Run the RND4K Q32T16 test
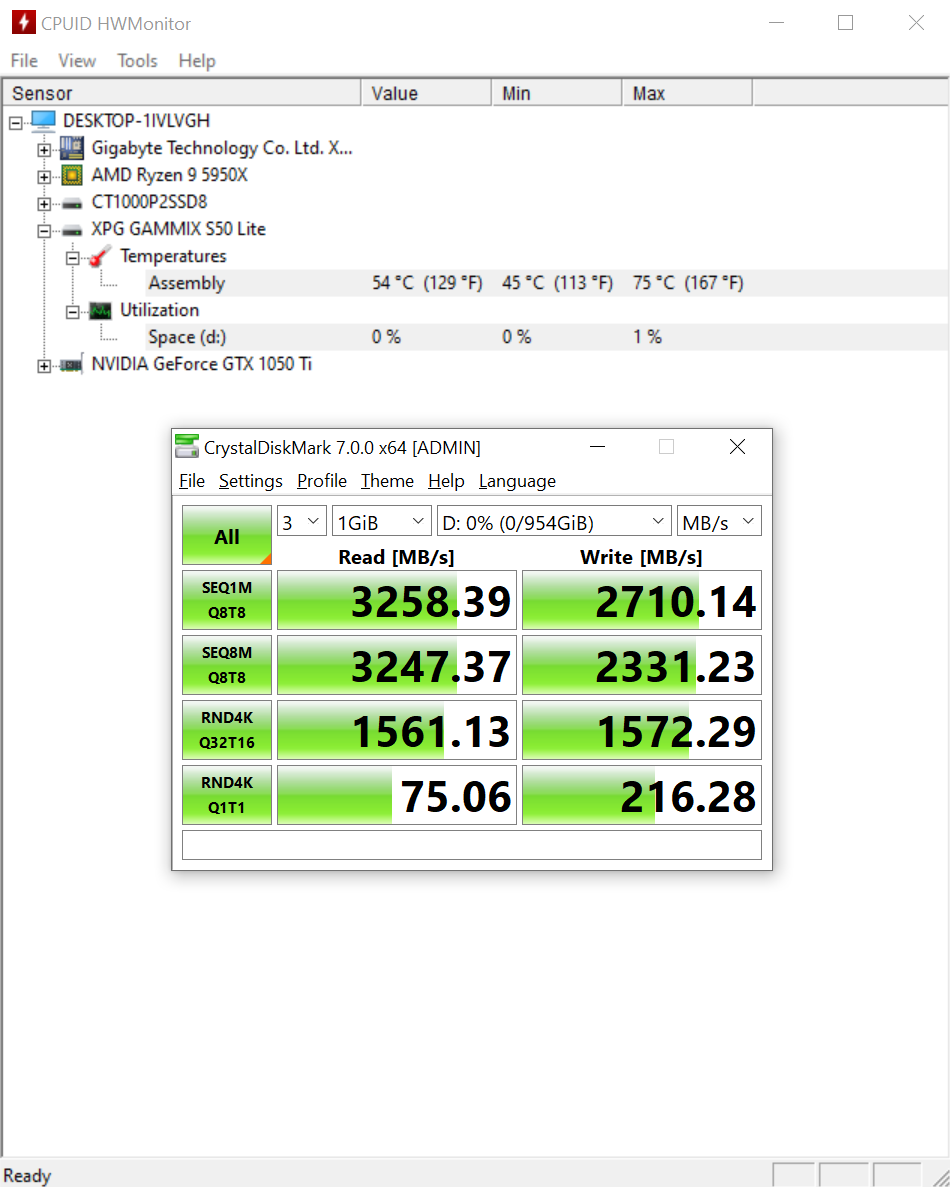The image size is (950, 1187). (x=227, y=731)
